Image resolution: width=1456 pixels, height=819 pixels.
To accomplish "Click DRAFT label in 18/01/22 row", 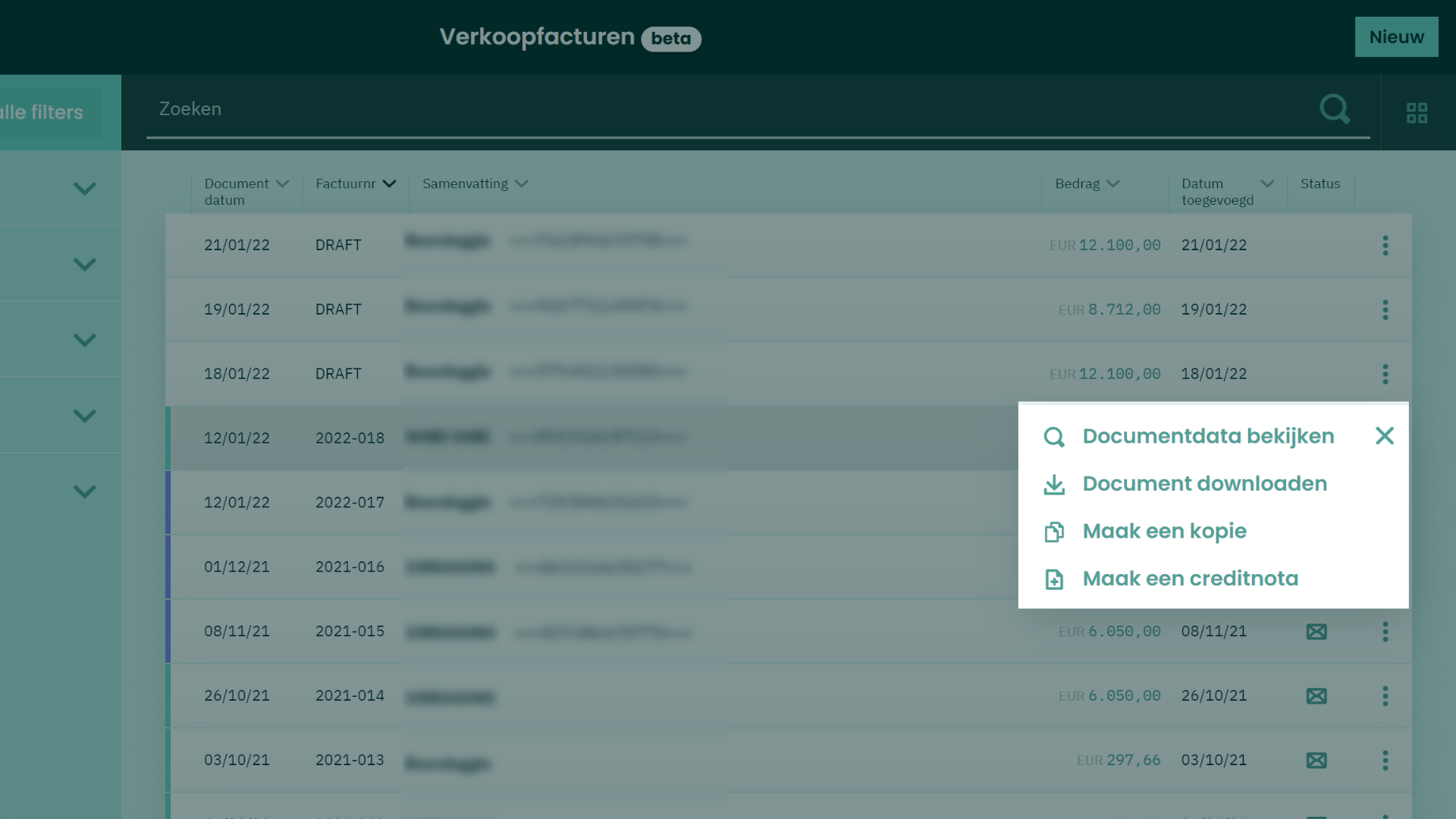I will pos(338,374).
